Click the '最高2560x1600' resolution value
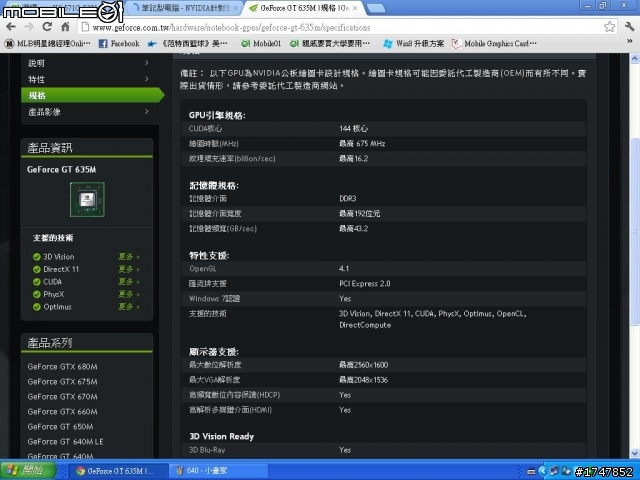The width and height of the screenshot is (640, 480). (363, 365)
